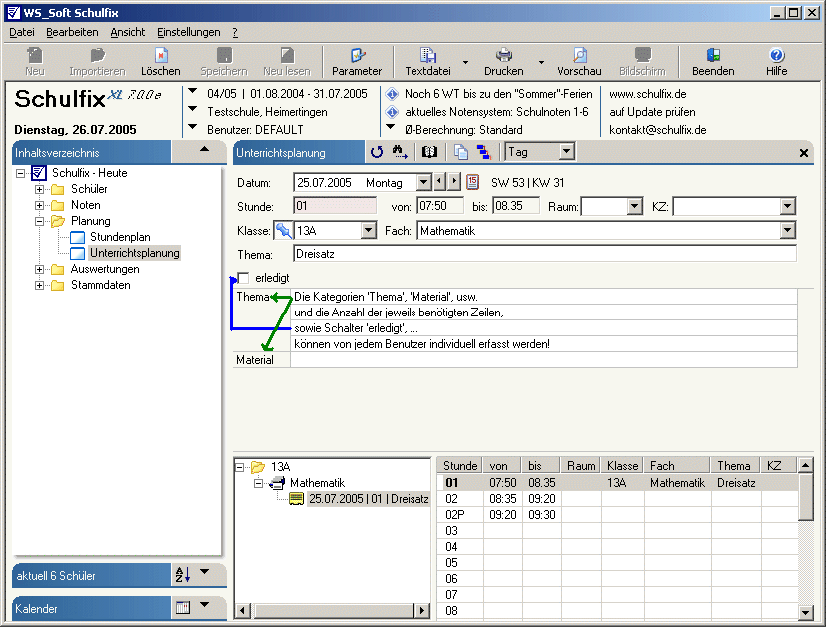Open the Raum dropdown

coord(635,207)
